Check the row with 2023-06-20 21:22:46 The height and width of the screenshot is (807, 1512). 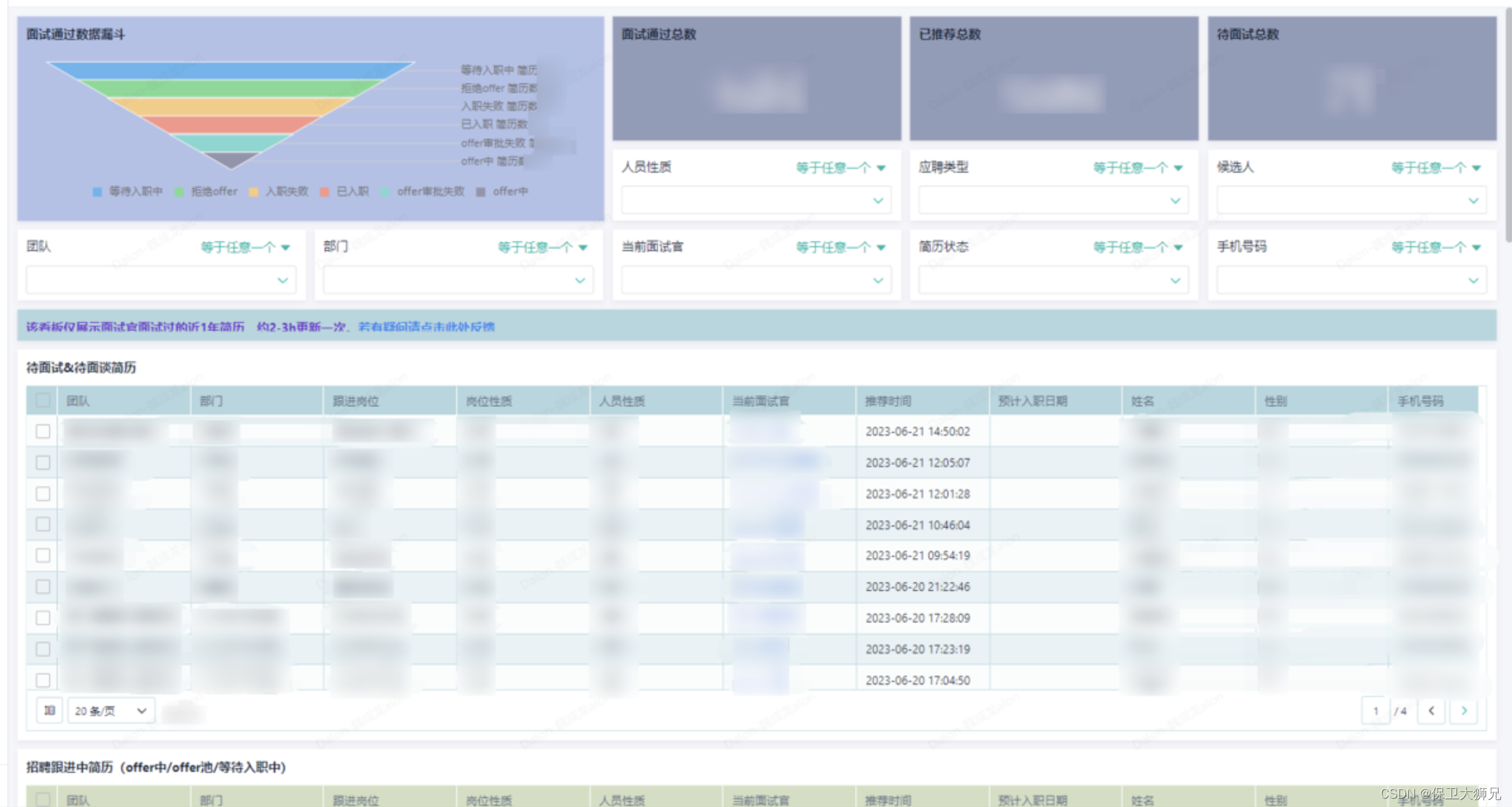(43, 587)
